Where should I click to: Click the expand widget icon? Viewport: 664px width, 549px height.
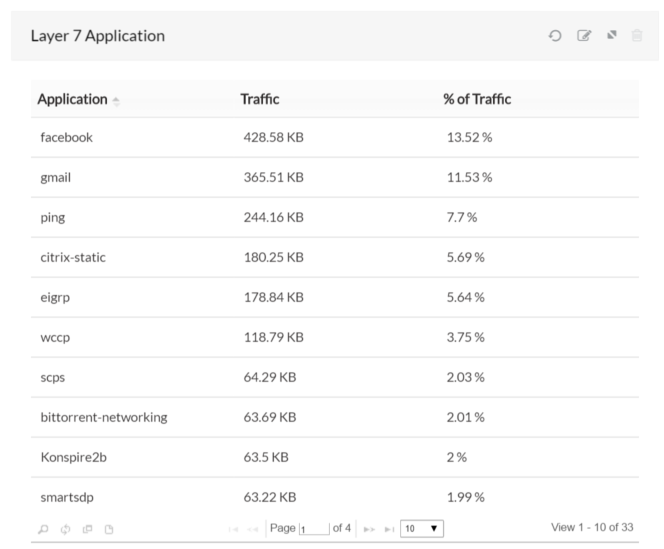pos(610,36)
